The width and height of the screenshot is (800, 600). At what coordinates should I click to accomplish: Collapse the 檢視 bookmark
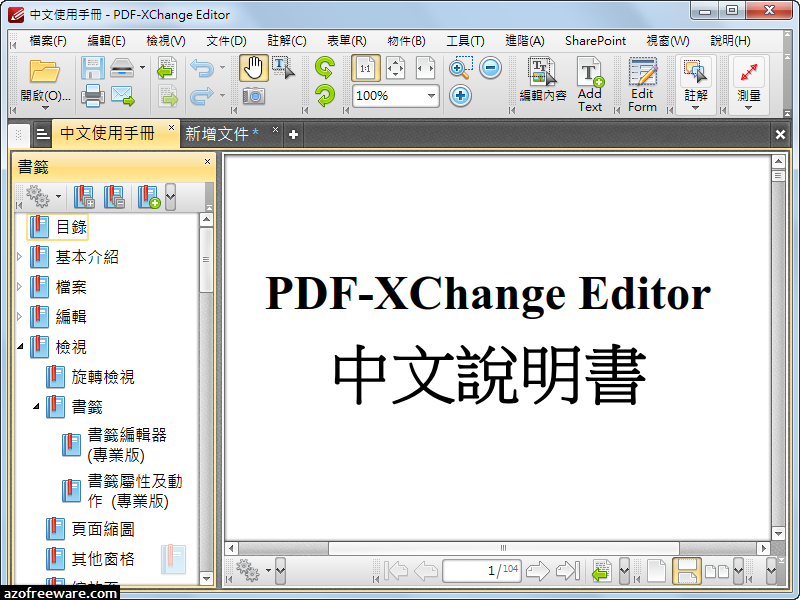coord(20,346)
